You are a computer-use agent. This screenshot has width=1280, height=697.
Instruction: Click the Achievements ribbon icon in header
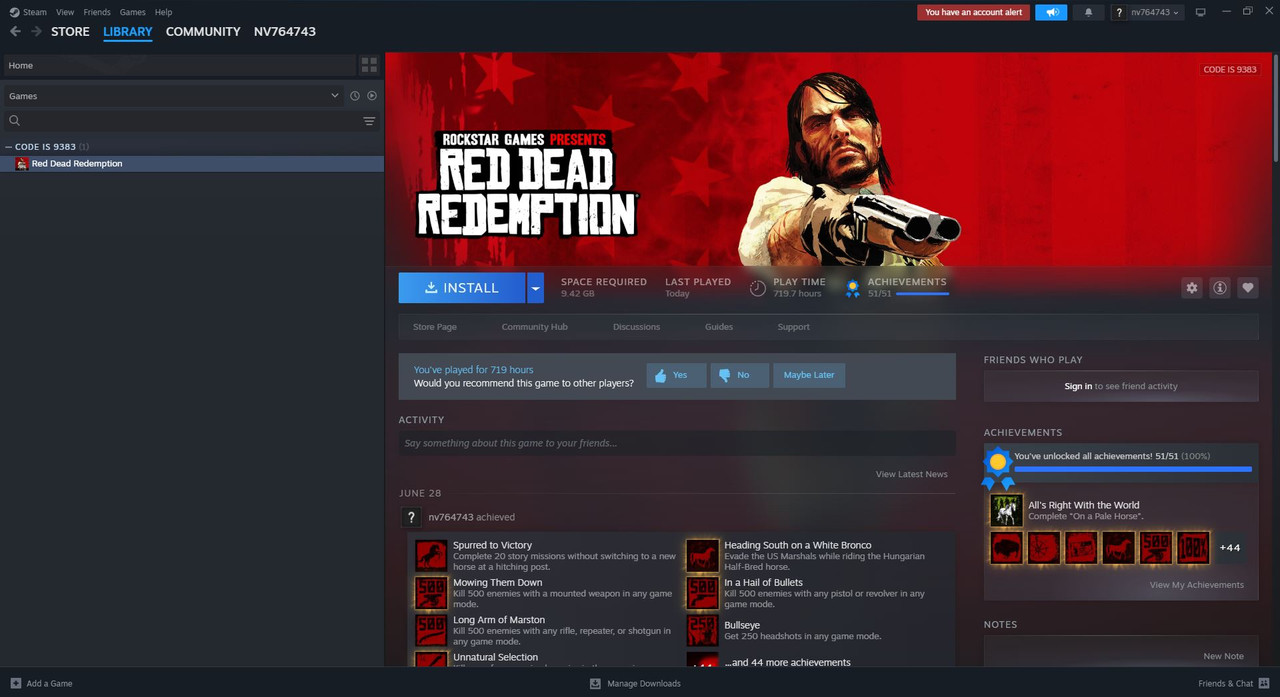(852, 289)
